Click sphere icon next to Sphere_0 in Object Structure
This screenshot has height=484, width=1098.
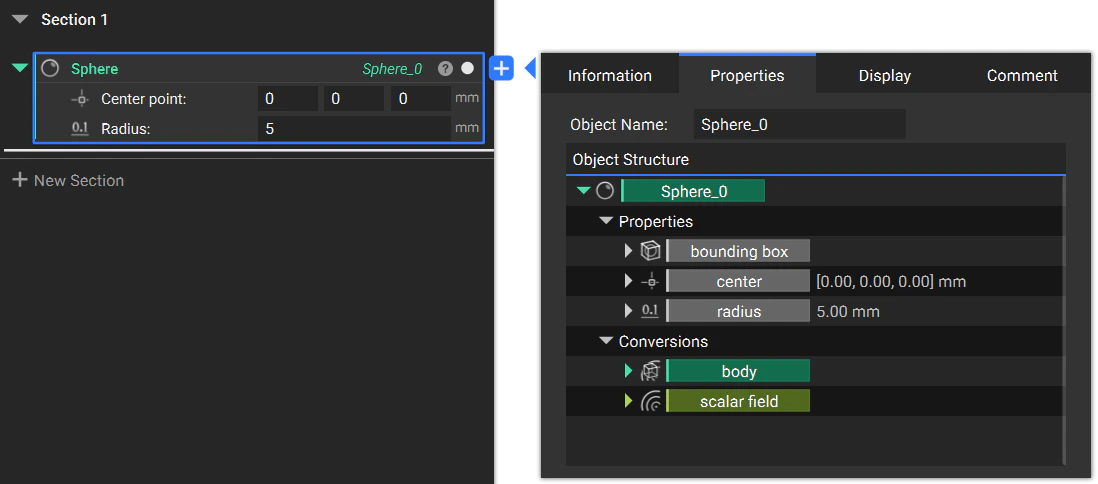coord(605,191)
